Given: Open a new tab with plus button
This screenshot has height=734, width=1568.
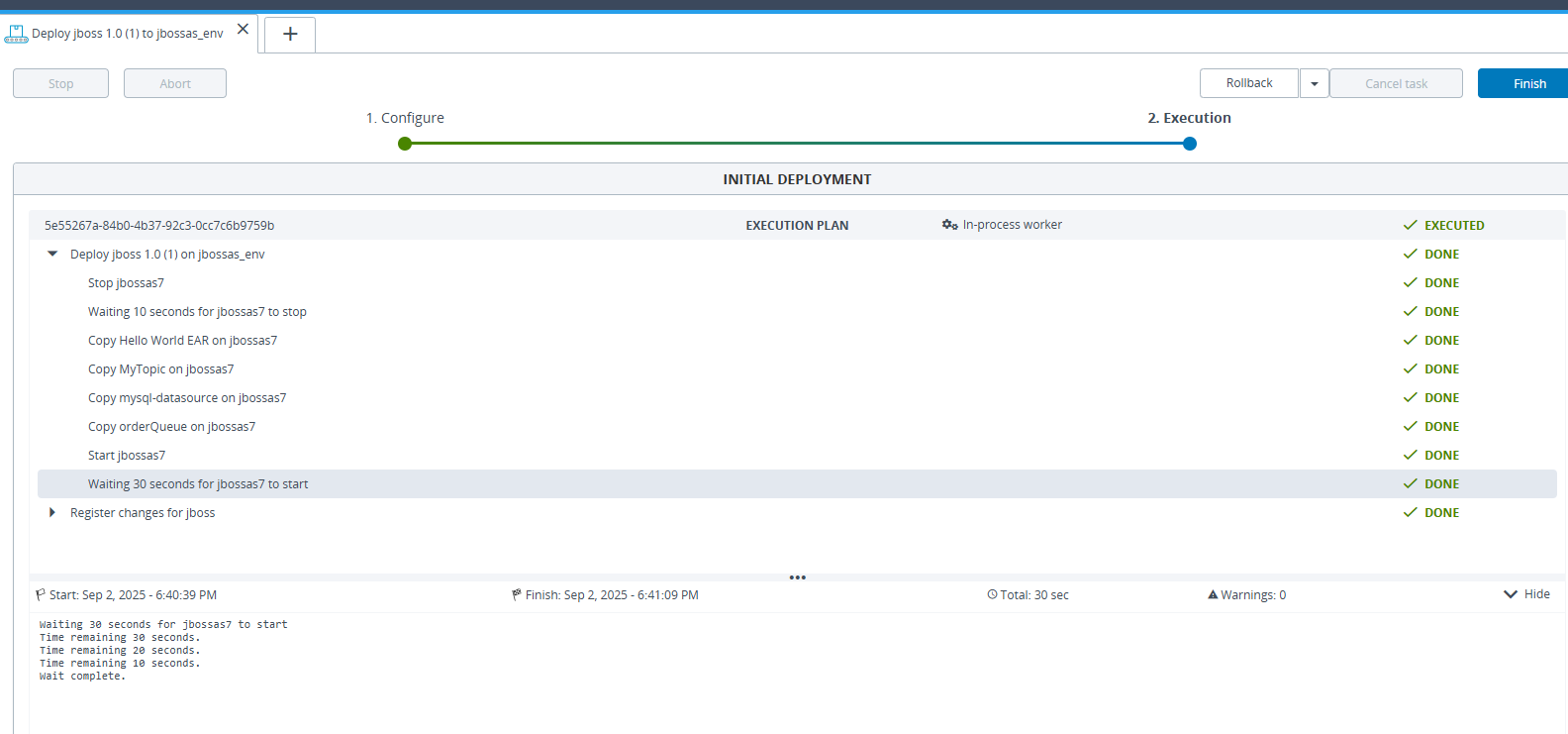Looking at the screenshot, I should point(290,35).
